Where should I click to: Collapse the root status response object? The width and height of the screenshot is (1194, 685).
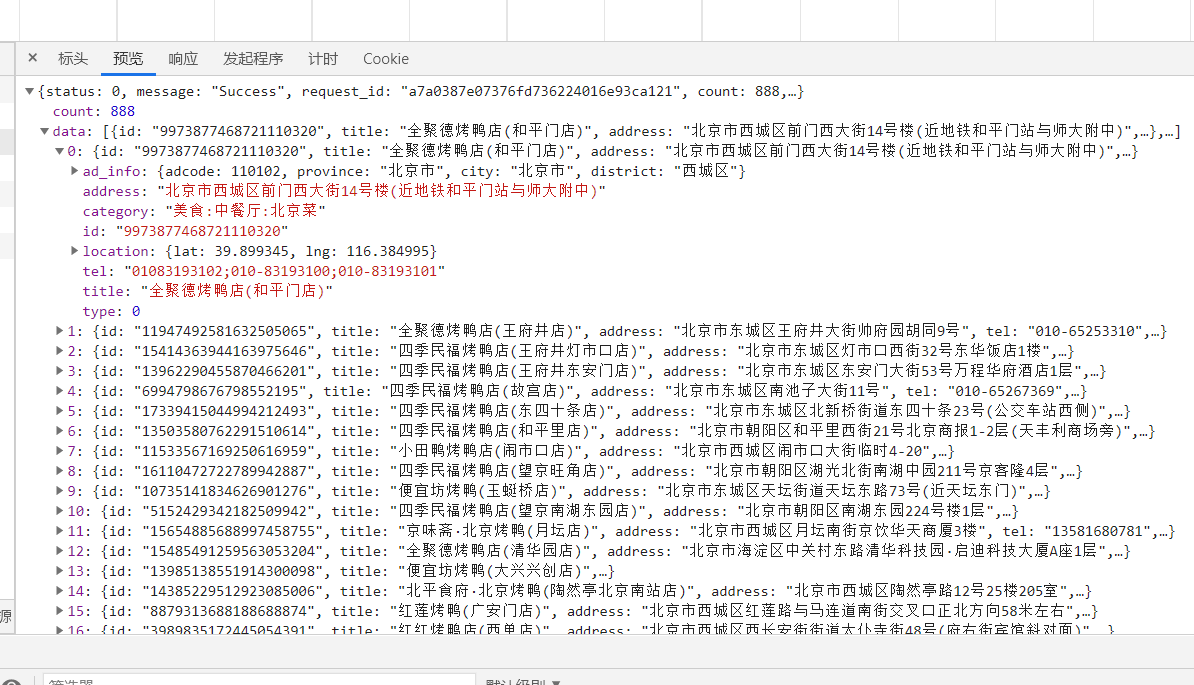30,92
